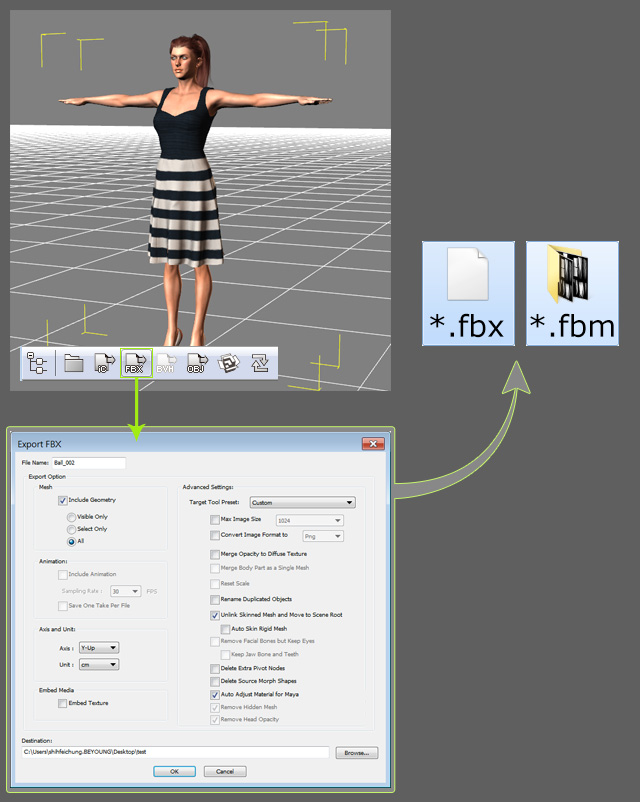The height and width of the screenshot is (802, 640).
Task: Enable Auto Skin Rigid Mesh checkbox
Action: 225,629
